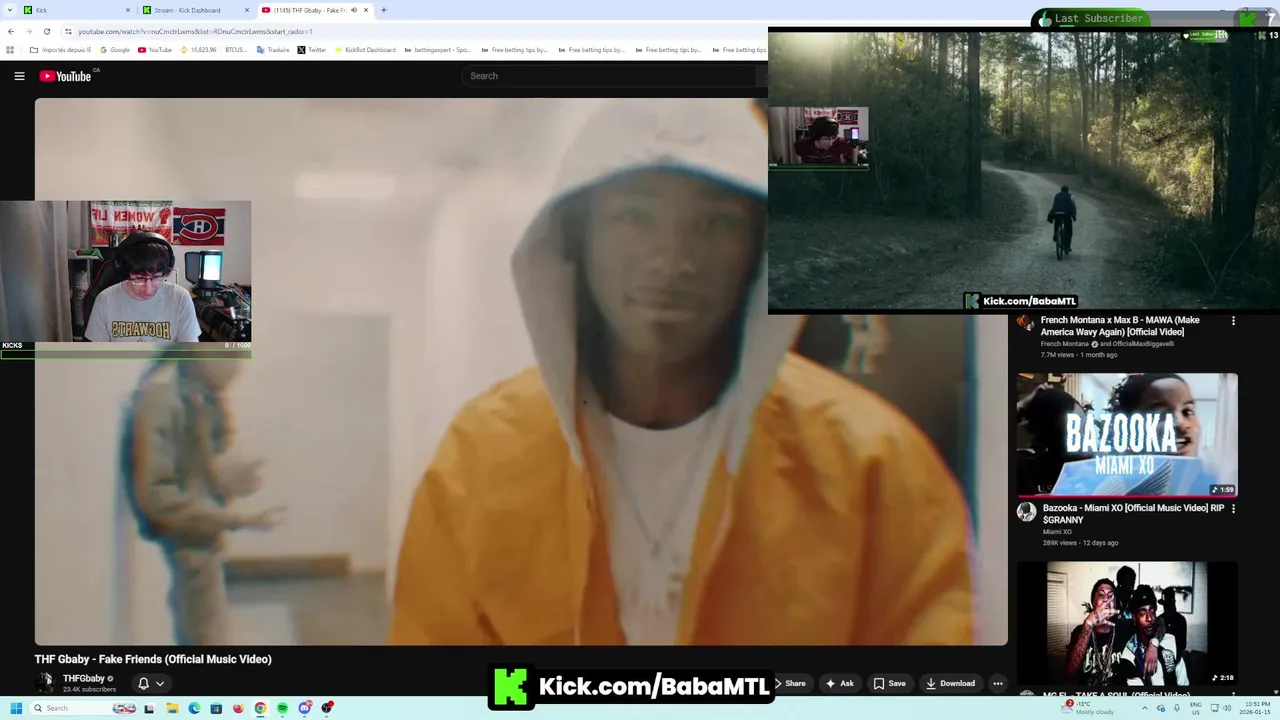Screen dimensions: 1280x720
Task: Open the ENG US language indicator
Action: (x=1195, y=708)
